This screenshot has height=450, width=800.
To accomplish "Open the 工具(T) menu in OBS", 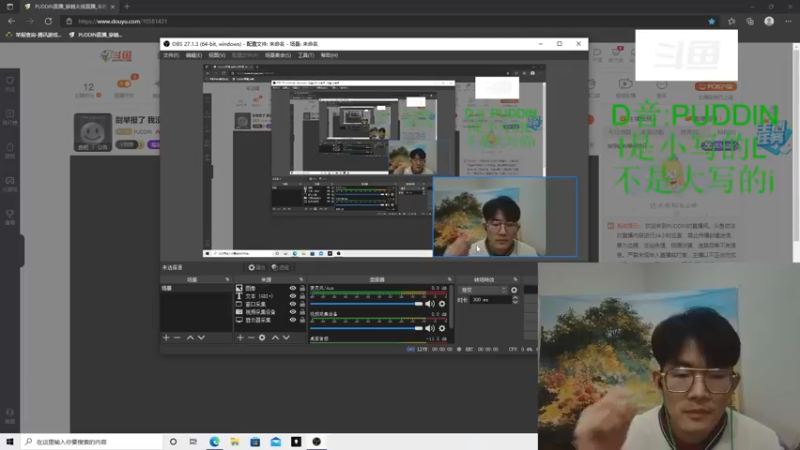I will (x=306, y=55).
